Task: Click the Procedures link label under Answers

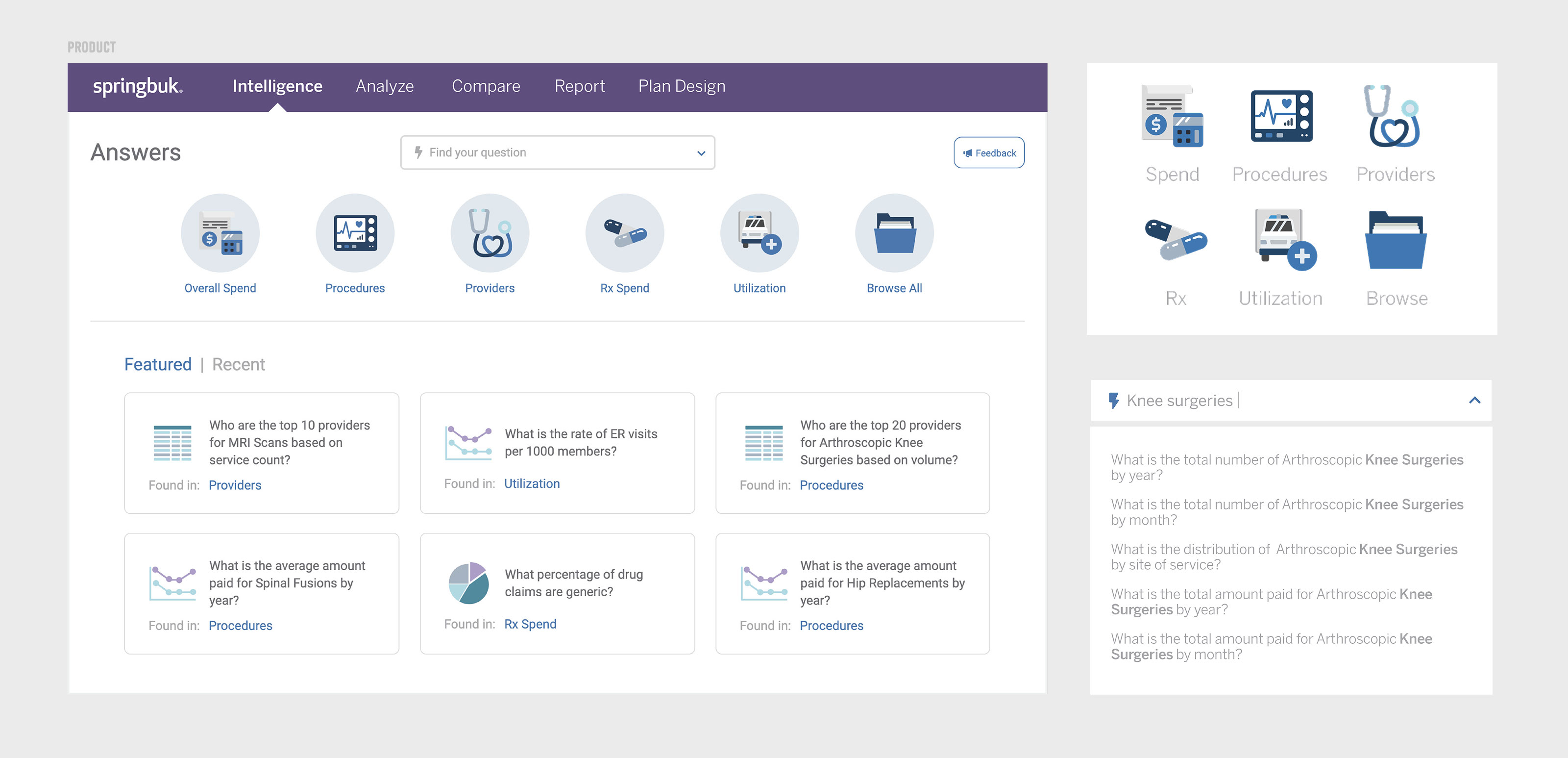Action: tap(355, 288)
